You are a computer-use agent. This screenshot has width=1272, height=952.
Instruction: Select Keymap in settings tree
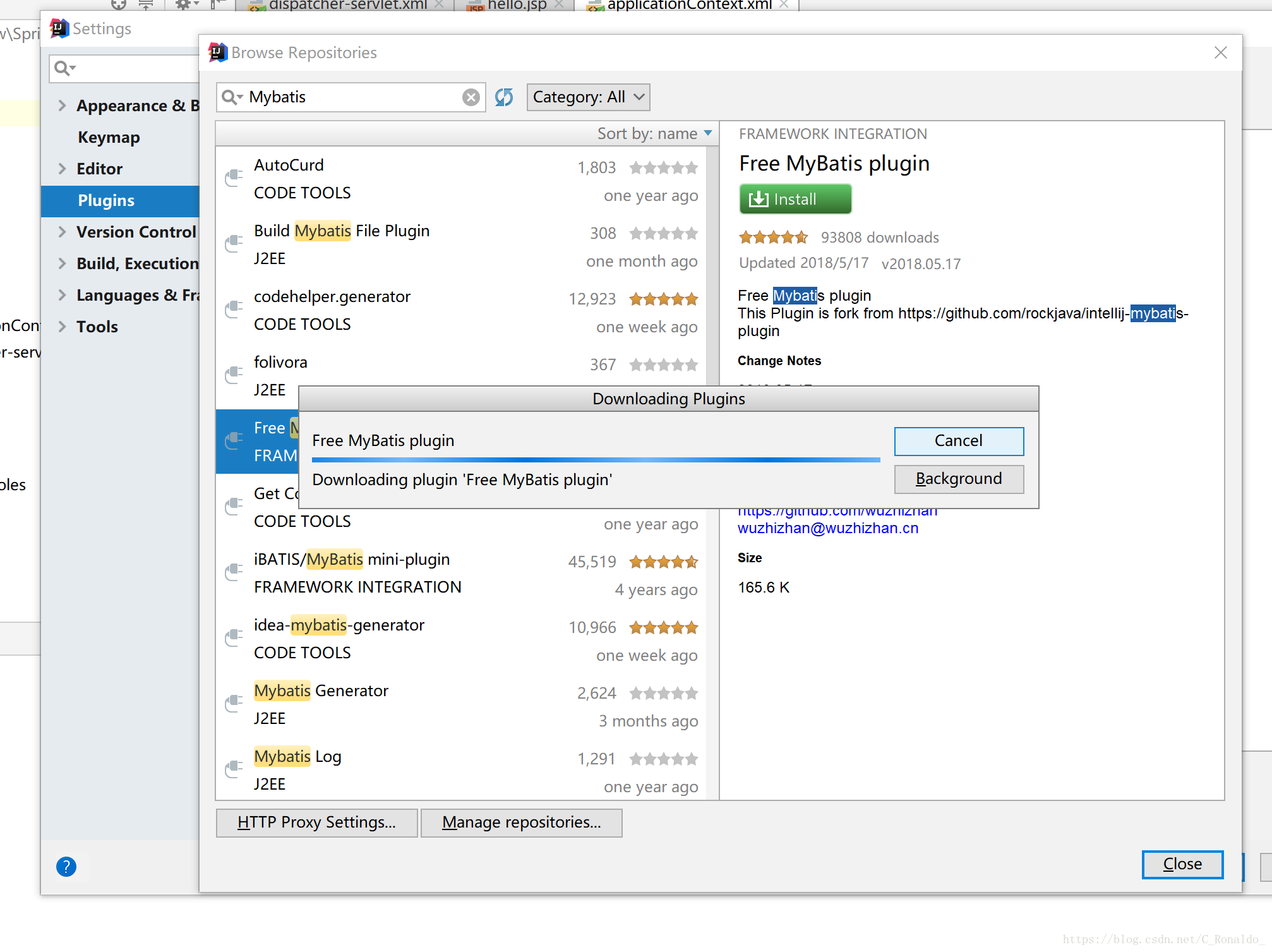point(109,137)
